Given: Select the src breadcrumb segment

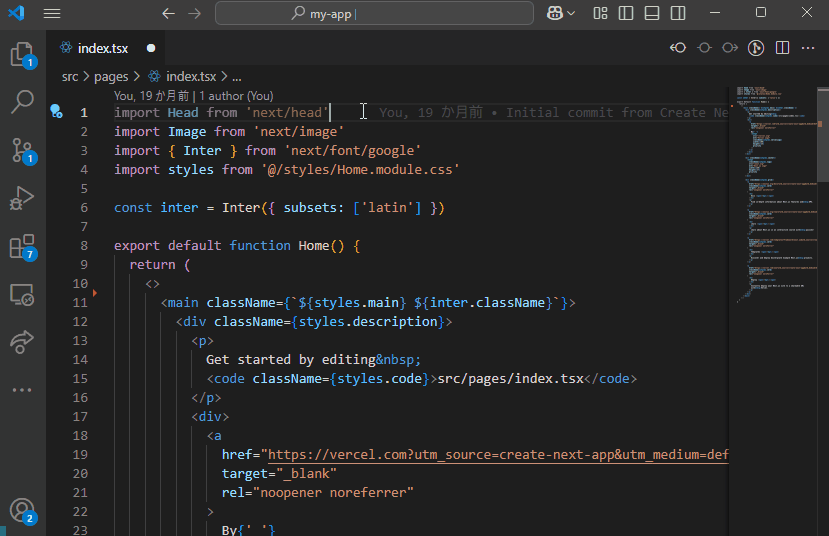Looking at the screenshot, I should click(x=70, y=77).
